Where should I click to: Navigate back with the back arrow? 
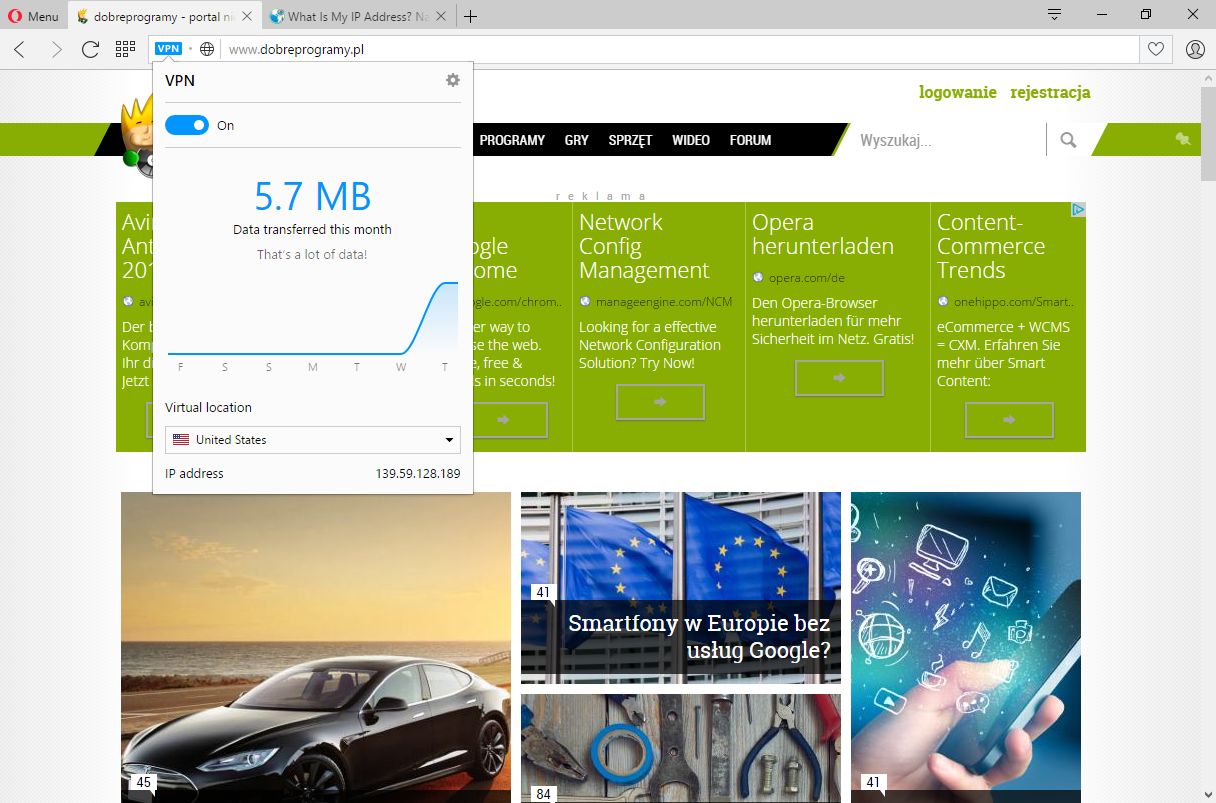[x=20, y=48]
